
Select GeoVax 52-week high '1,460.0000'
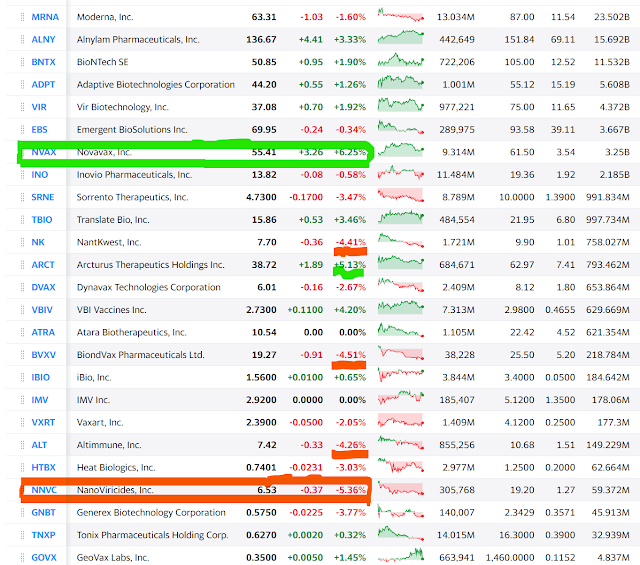click(510, 558)
